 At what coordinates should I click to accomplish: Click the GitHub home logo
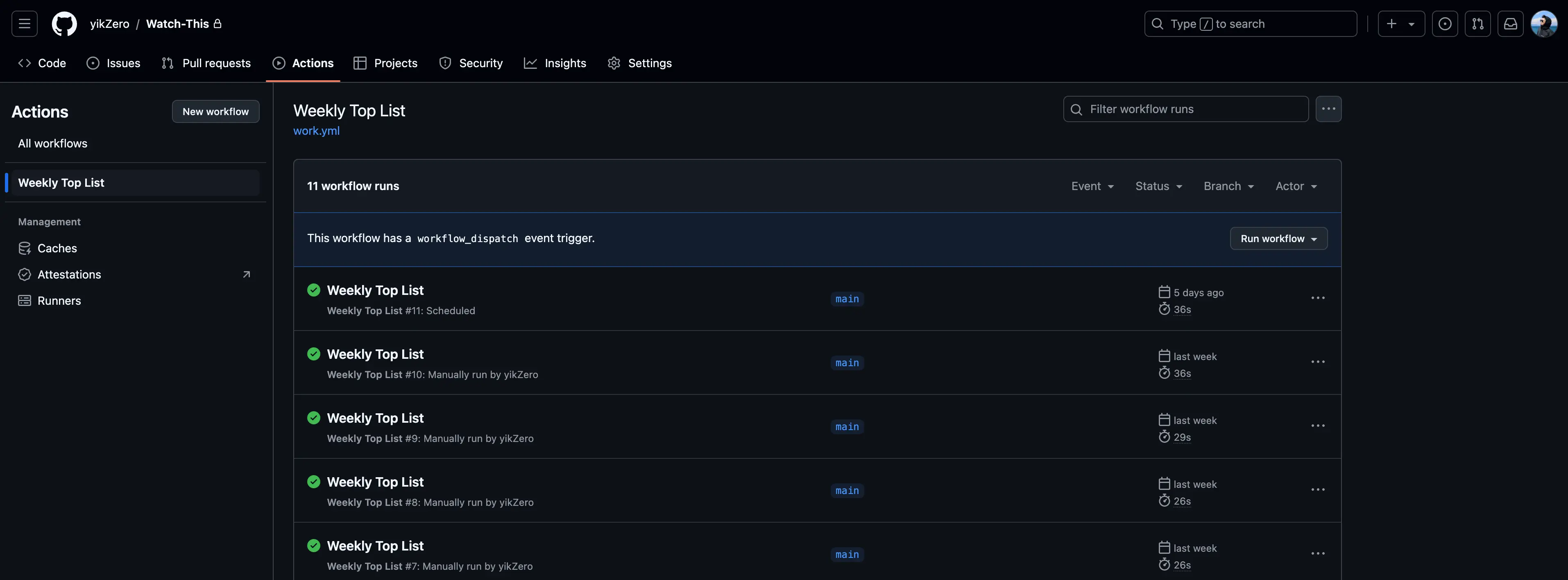pyautogui.click(x=63, y=23)
